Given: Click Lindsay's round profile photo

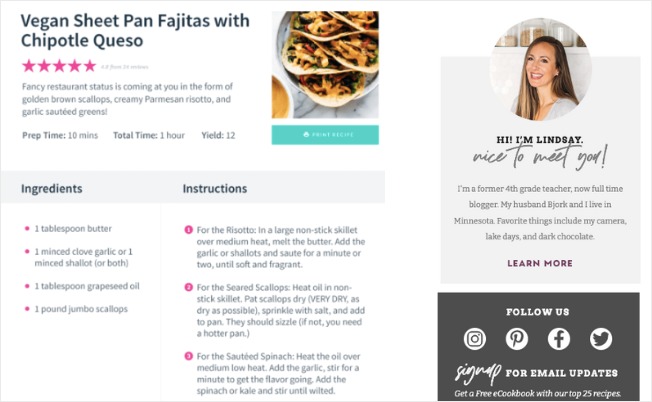Looking at the screenshot, I should [540, 68].
